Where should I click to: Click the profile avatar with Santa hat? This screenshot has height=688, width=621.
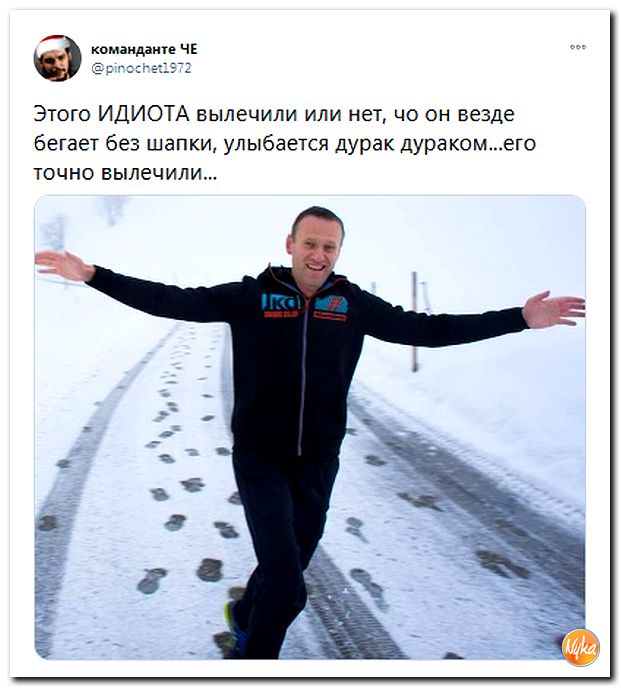(57, 57)
